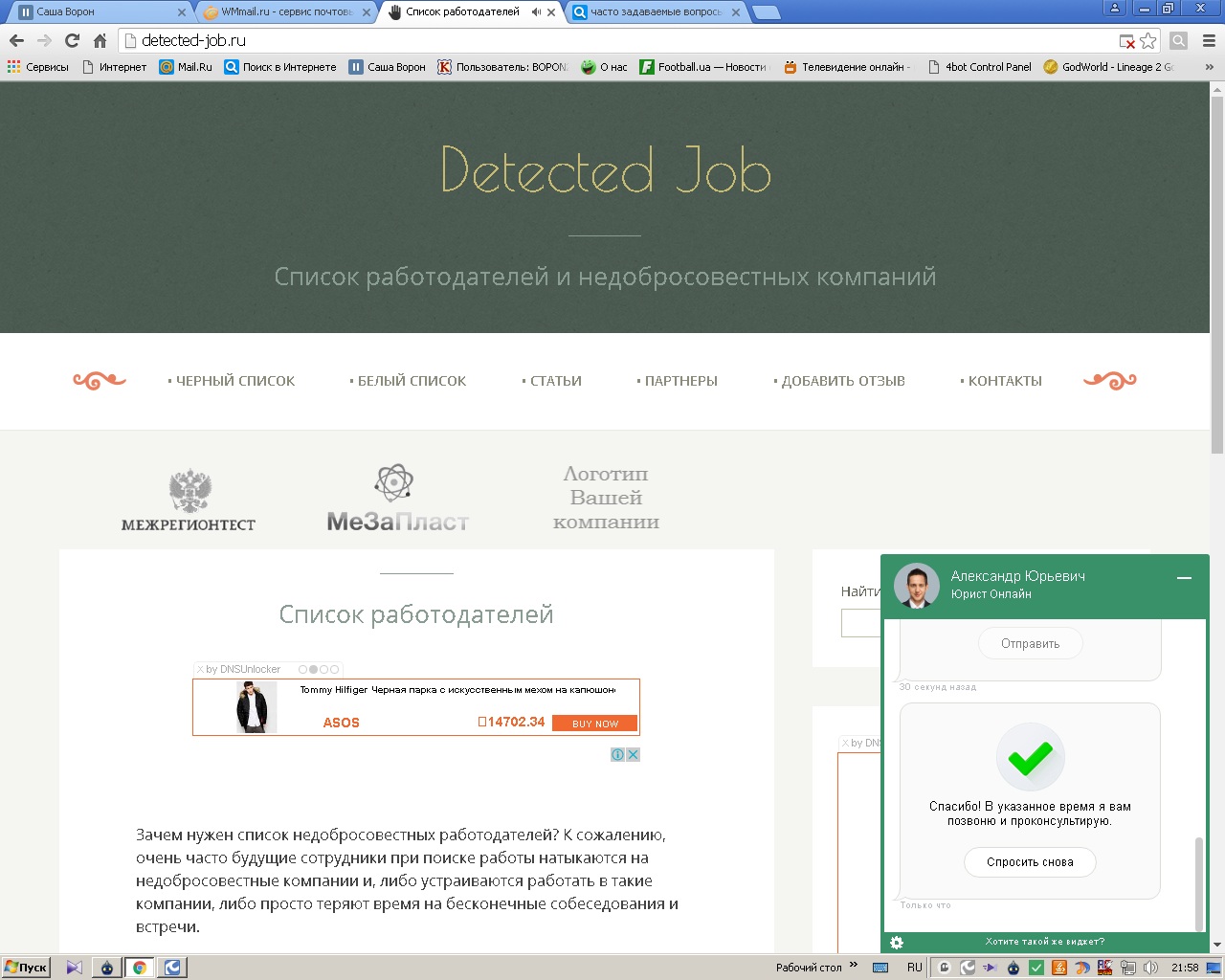This screenshot has height=980, width=1225.
Task: Open the Chrome hamburger menu
Action: 1209,41
